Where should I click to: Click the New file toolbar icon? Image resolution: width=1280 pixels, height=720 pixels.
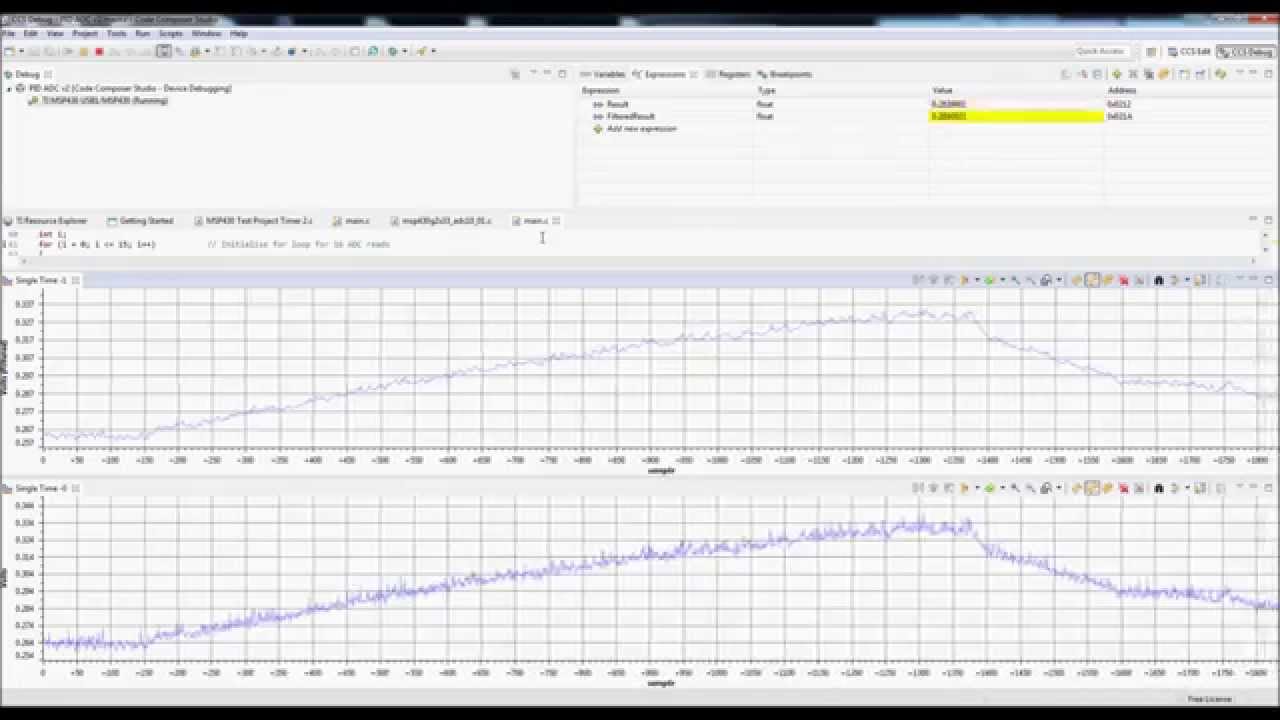click(x=9, y=51)
